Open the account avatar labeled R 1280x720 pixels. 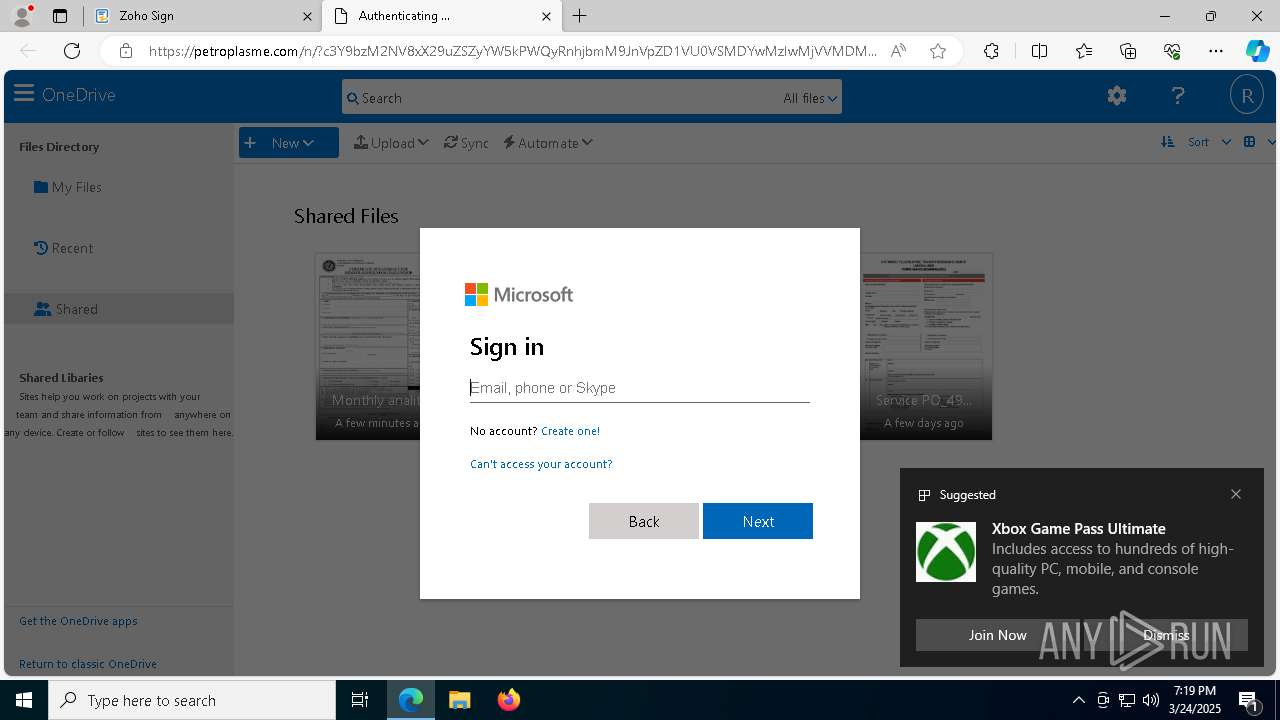click(x=1247, y=95)
